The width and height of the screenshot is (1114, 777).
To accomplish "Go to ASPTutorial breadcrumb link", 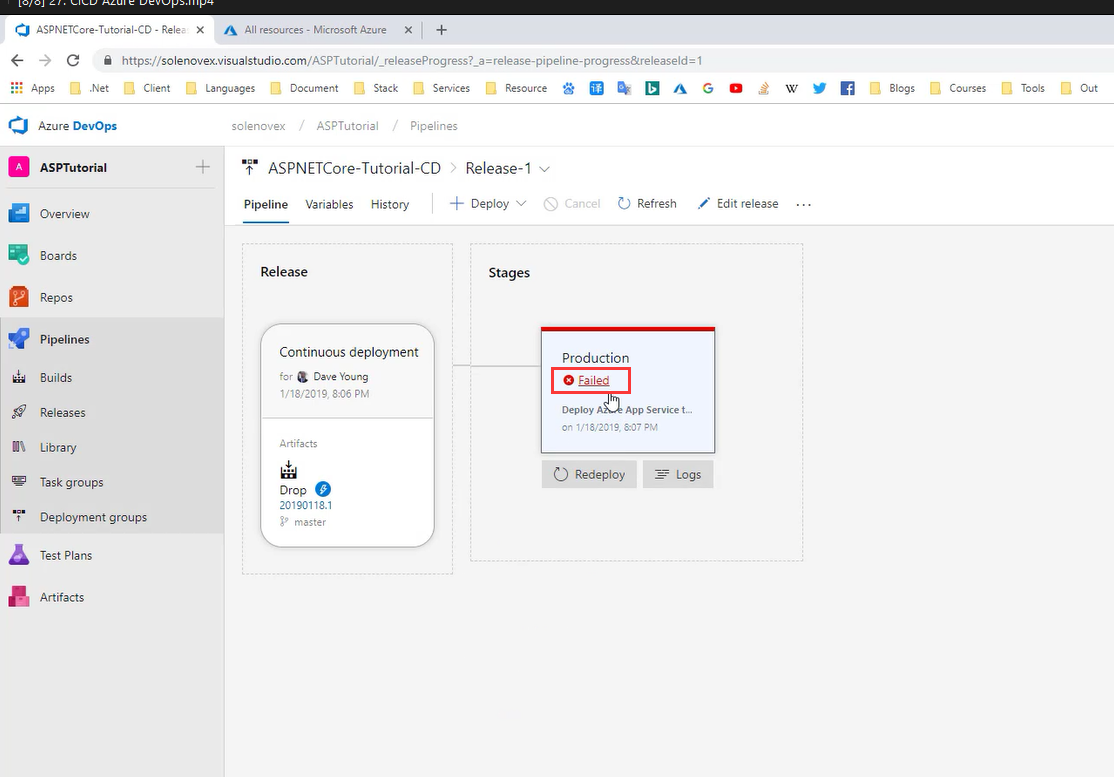I will 347,126.
